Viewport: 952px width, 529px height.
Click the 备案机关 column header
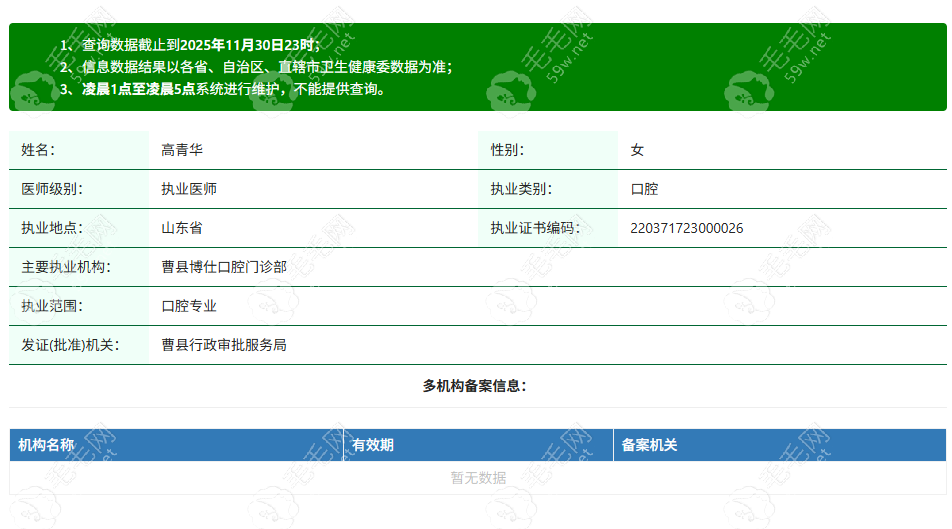tap(780, 445)
